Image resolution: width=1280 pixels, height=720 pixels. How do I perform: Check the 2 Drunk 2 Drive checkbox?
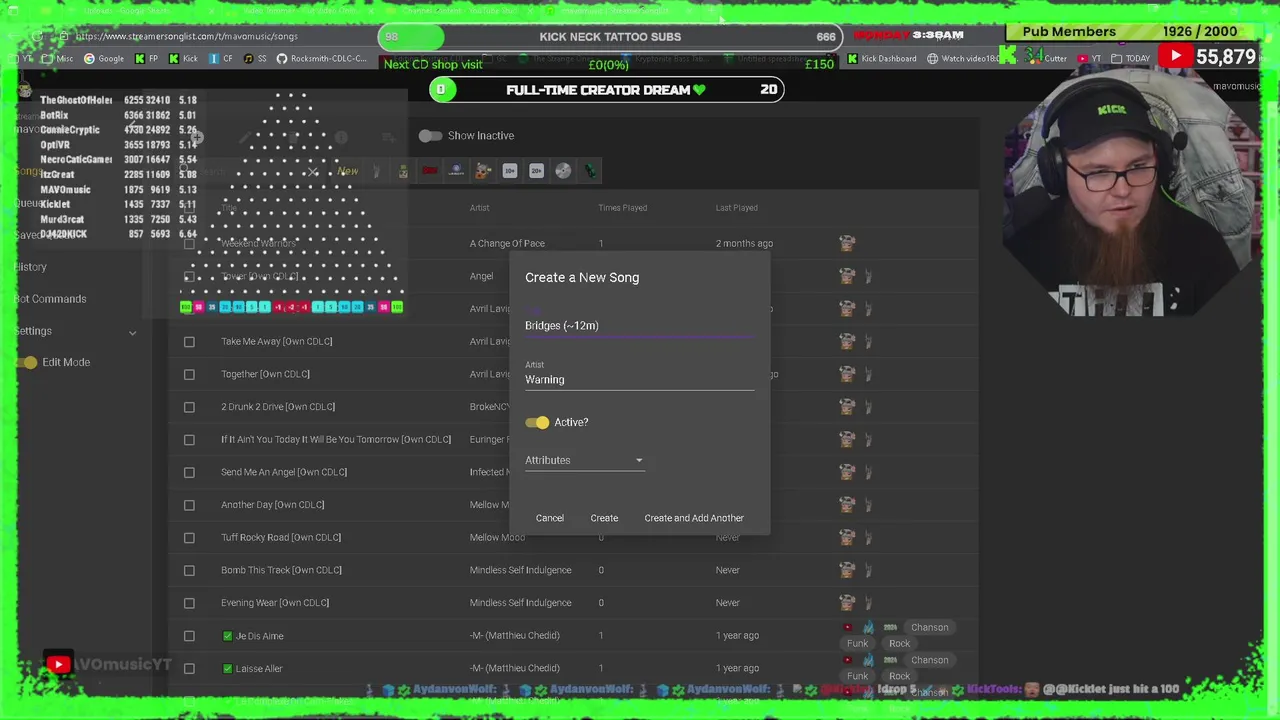coord(189,407)
